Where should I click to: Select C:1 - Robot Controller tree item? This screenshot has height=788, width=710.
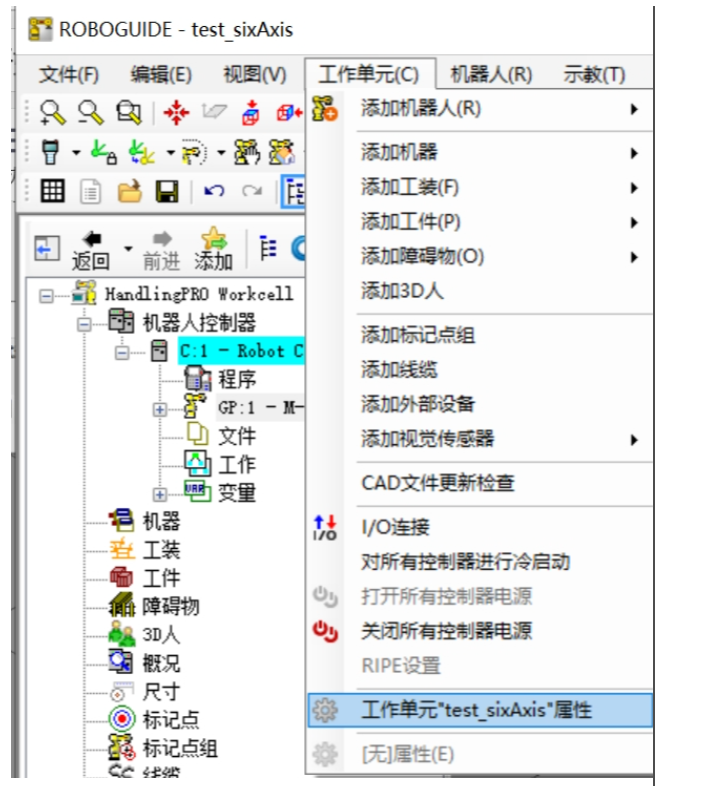point(242,351)
